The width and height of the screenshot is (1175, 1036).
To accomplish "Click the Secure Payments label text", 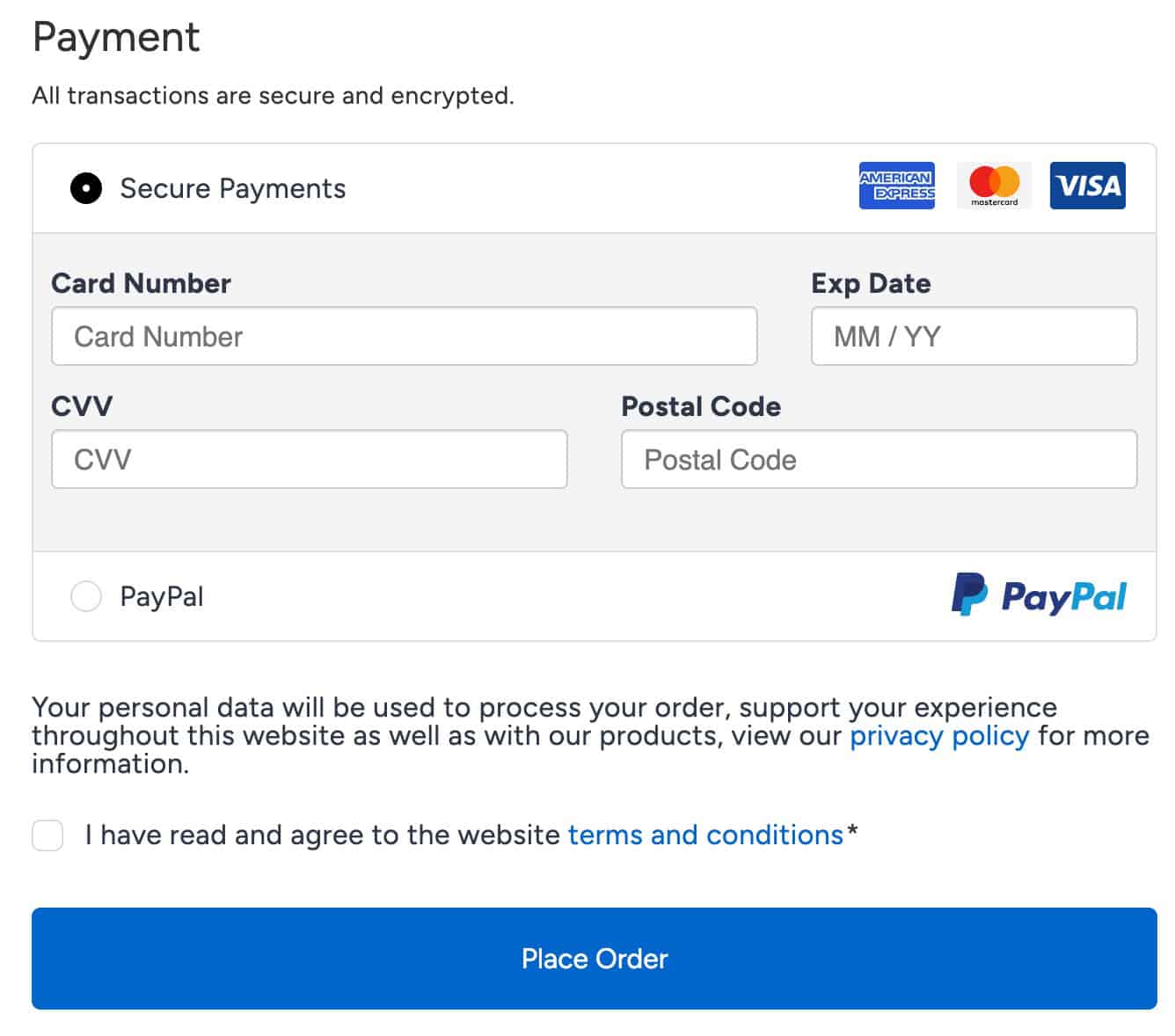I will point(232,188).
